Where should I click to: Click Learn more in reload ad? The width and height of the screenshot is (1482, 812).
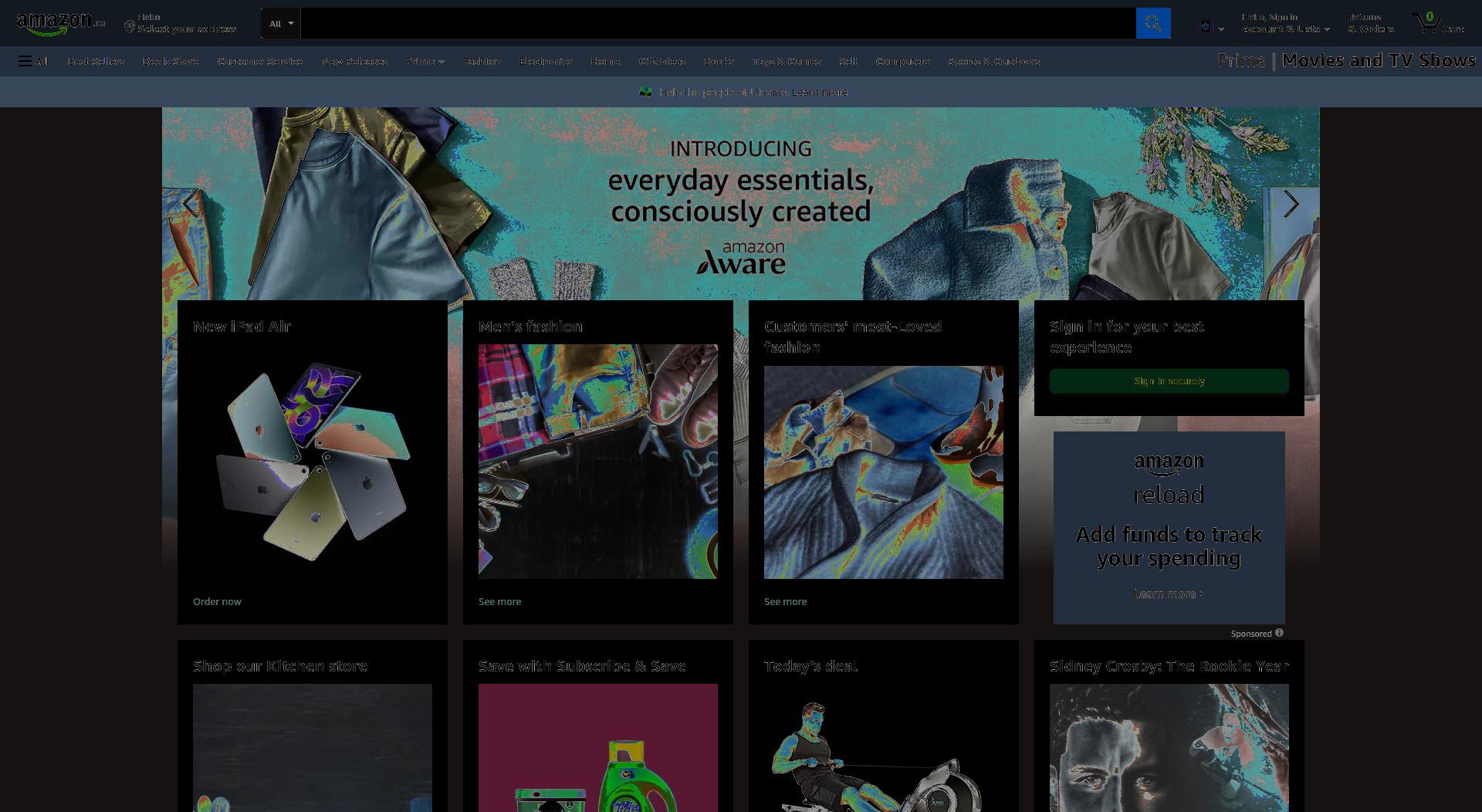click(1169, 594)
